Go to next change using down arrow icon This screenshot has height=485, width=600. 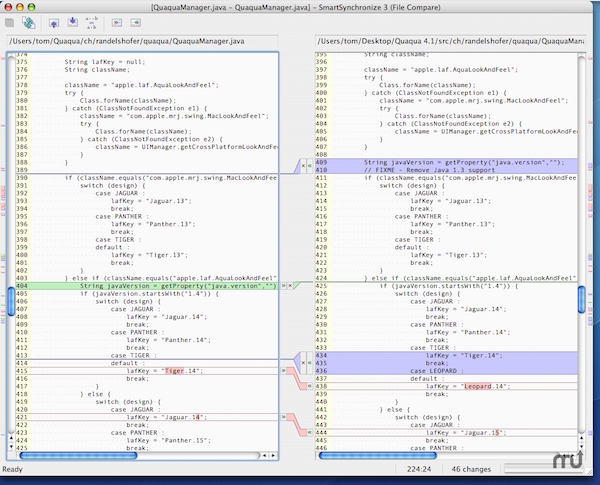[74, 20]
